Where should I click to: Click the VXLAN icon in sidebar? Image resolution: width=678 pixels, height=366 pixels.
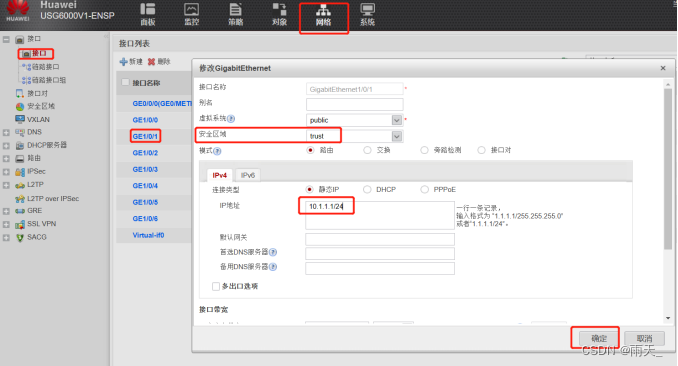(19, 119)
